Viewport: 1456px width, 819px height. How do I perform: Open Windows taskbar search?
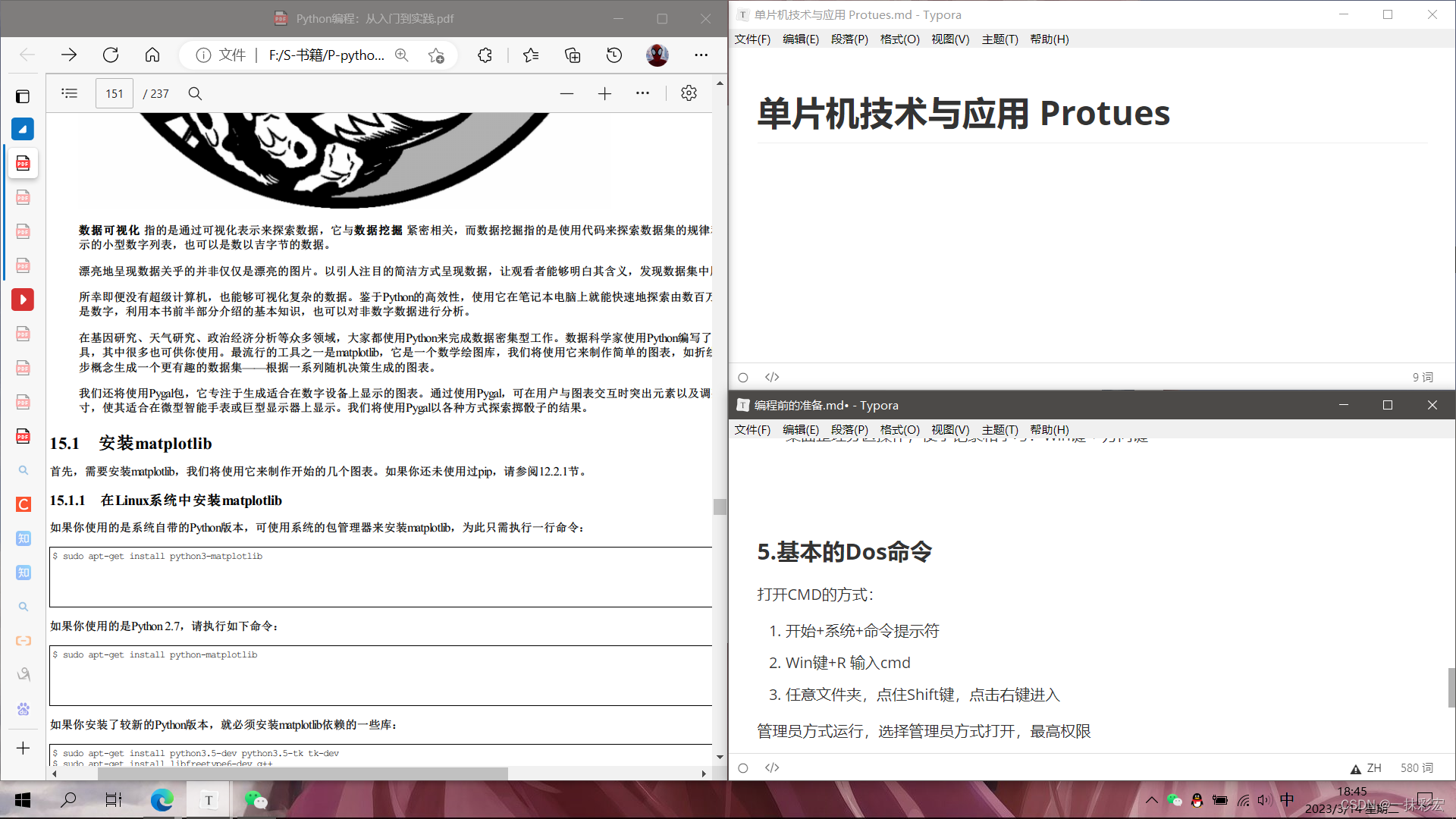tap(68, 800)
